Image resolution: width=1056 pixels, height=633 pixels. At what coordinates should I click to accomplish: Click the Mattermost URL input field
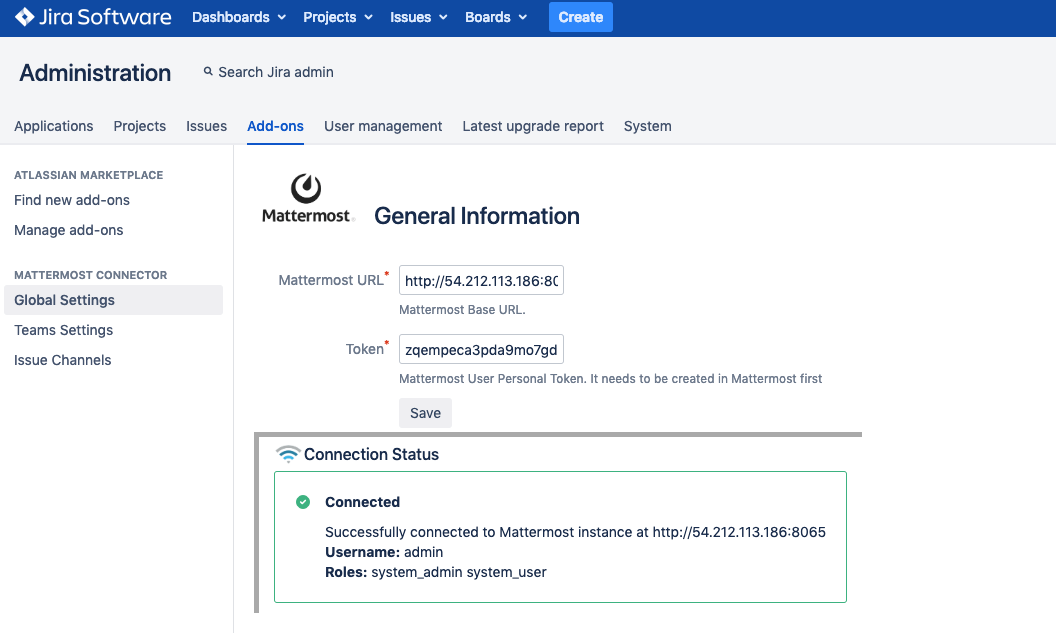pyautogui.click(x=481, y=281)
